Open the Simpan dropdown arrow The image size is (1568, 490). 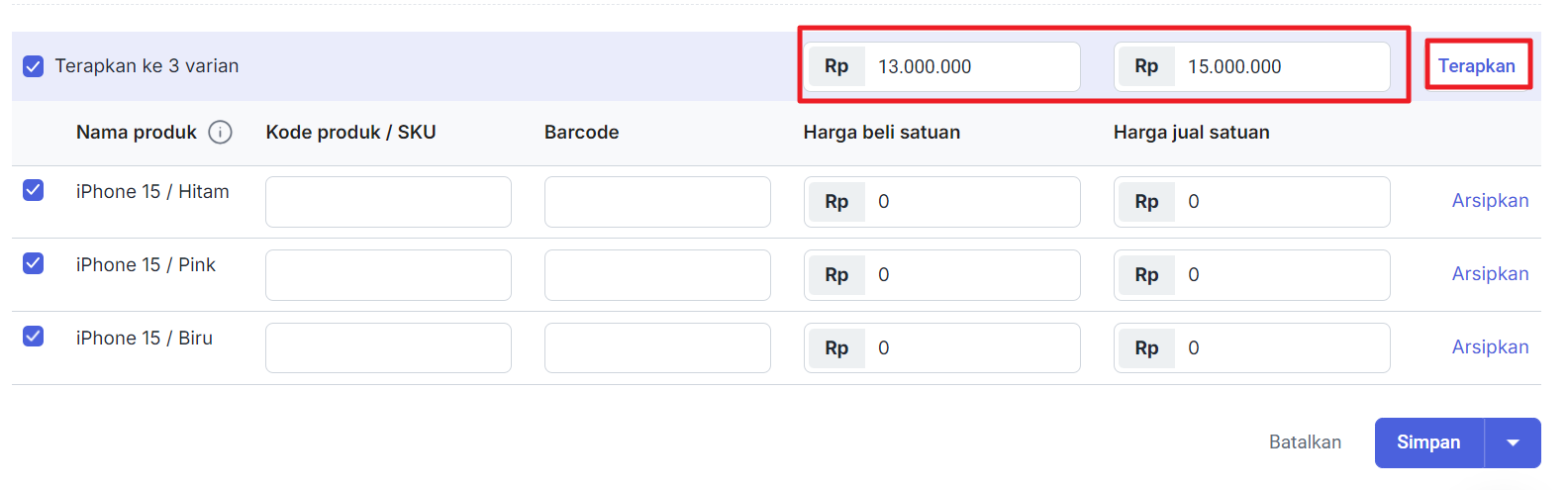[1513, 442]
